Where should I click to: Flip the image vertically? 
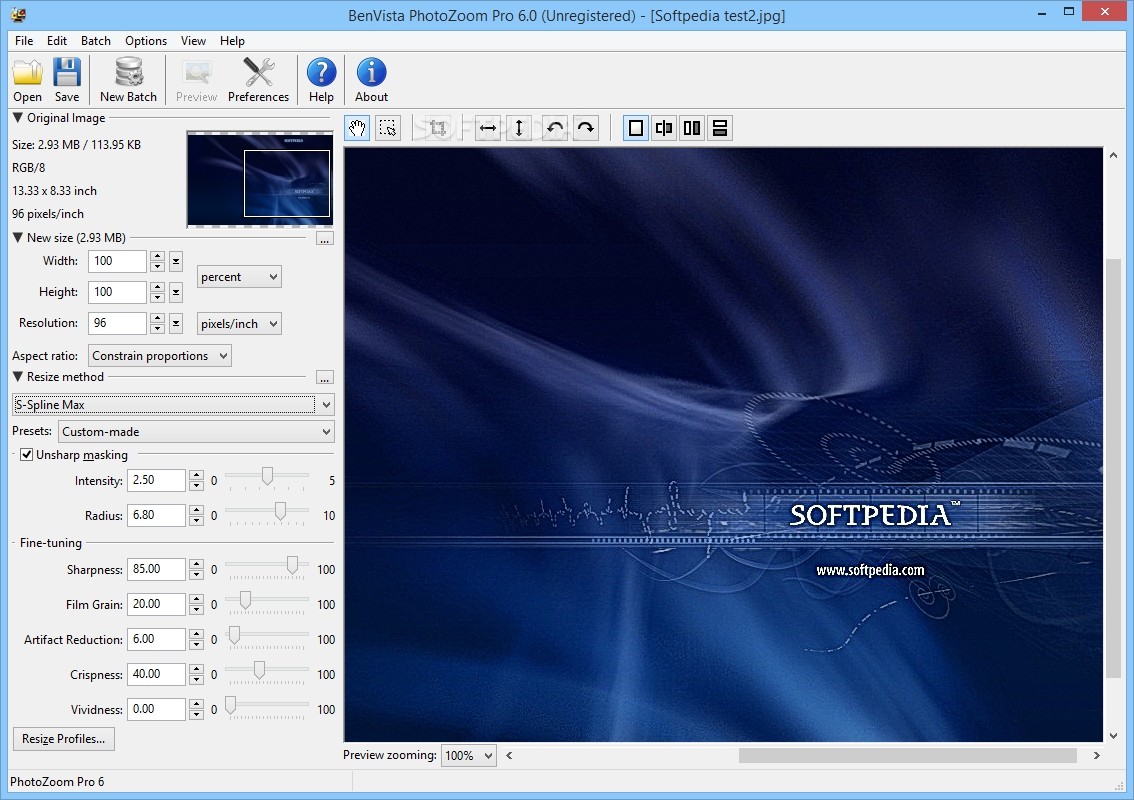(x=519, y=128)
